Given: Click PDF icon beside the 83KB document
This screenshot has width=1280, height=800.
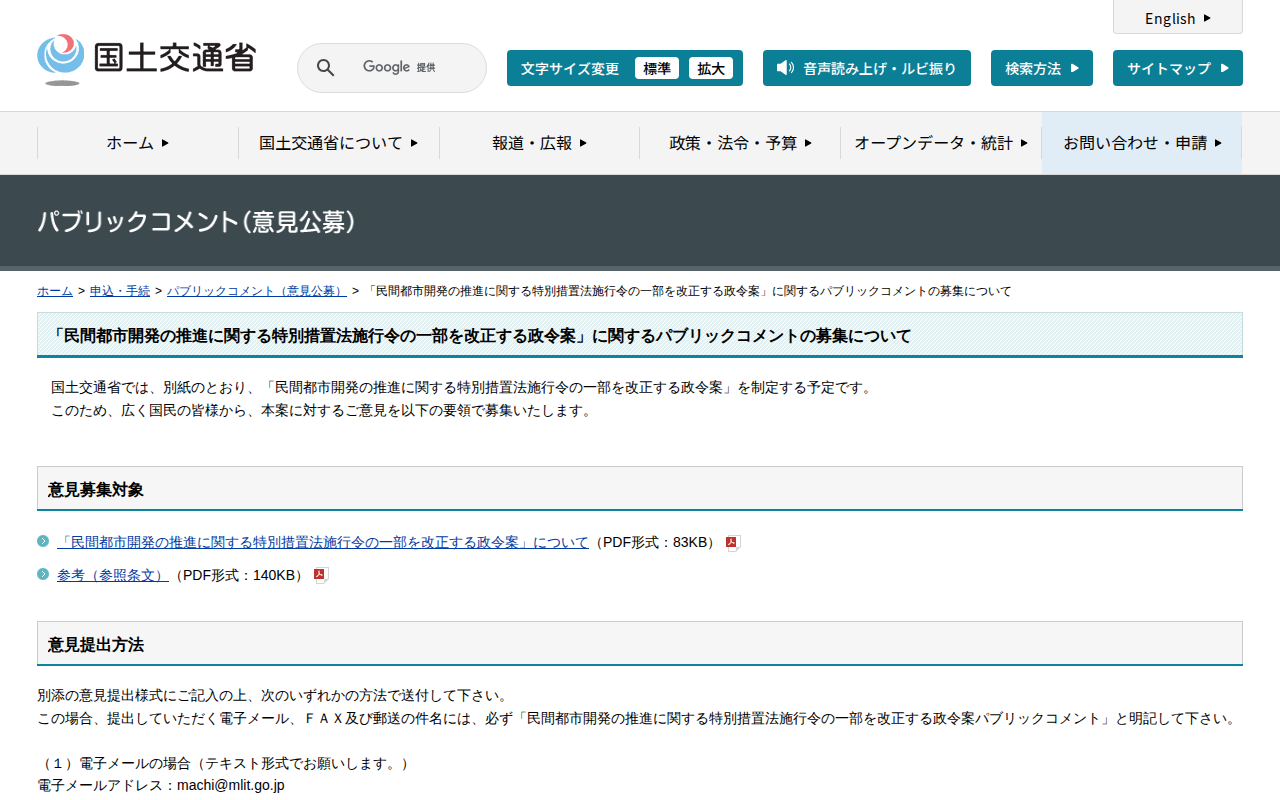Looking at the screenshot, I should pos(732,543).
